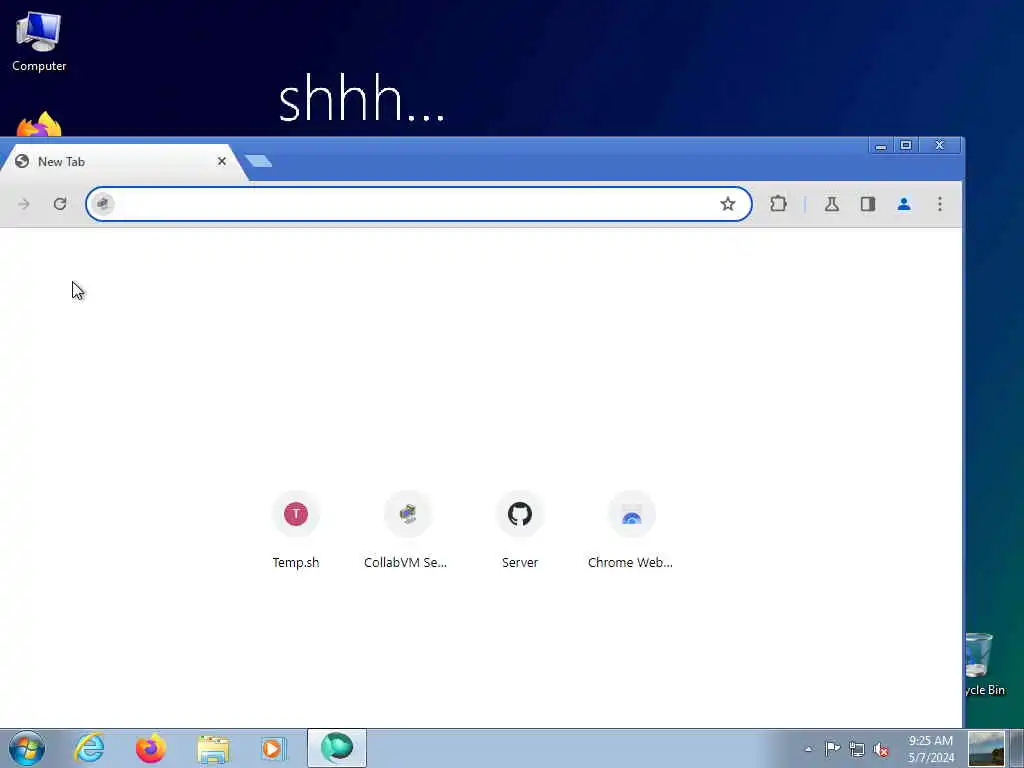Open the user profile avatar menu
This screenshot has height=768, width=1024.
[x=904, y=204]
